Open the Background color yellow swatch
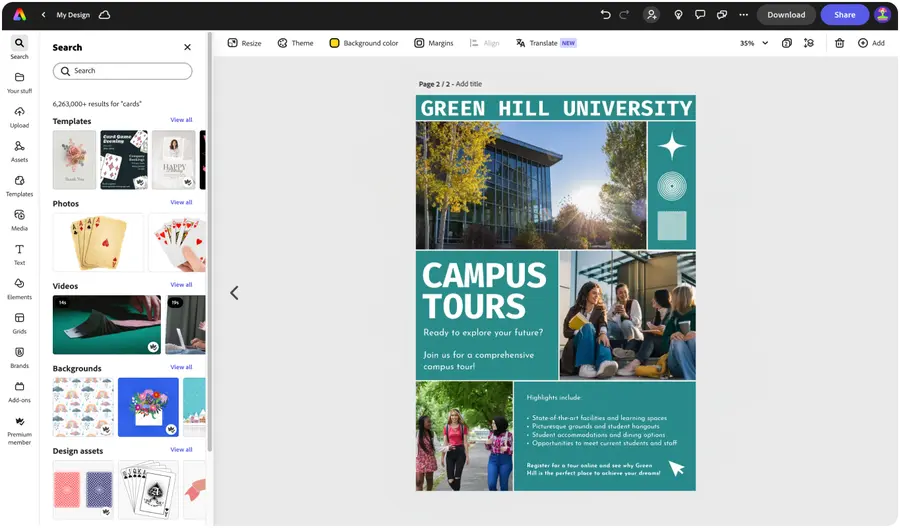 (x=334, y=43)
